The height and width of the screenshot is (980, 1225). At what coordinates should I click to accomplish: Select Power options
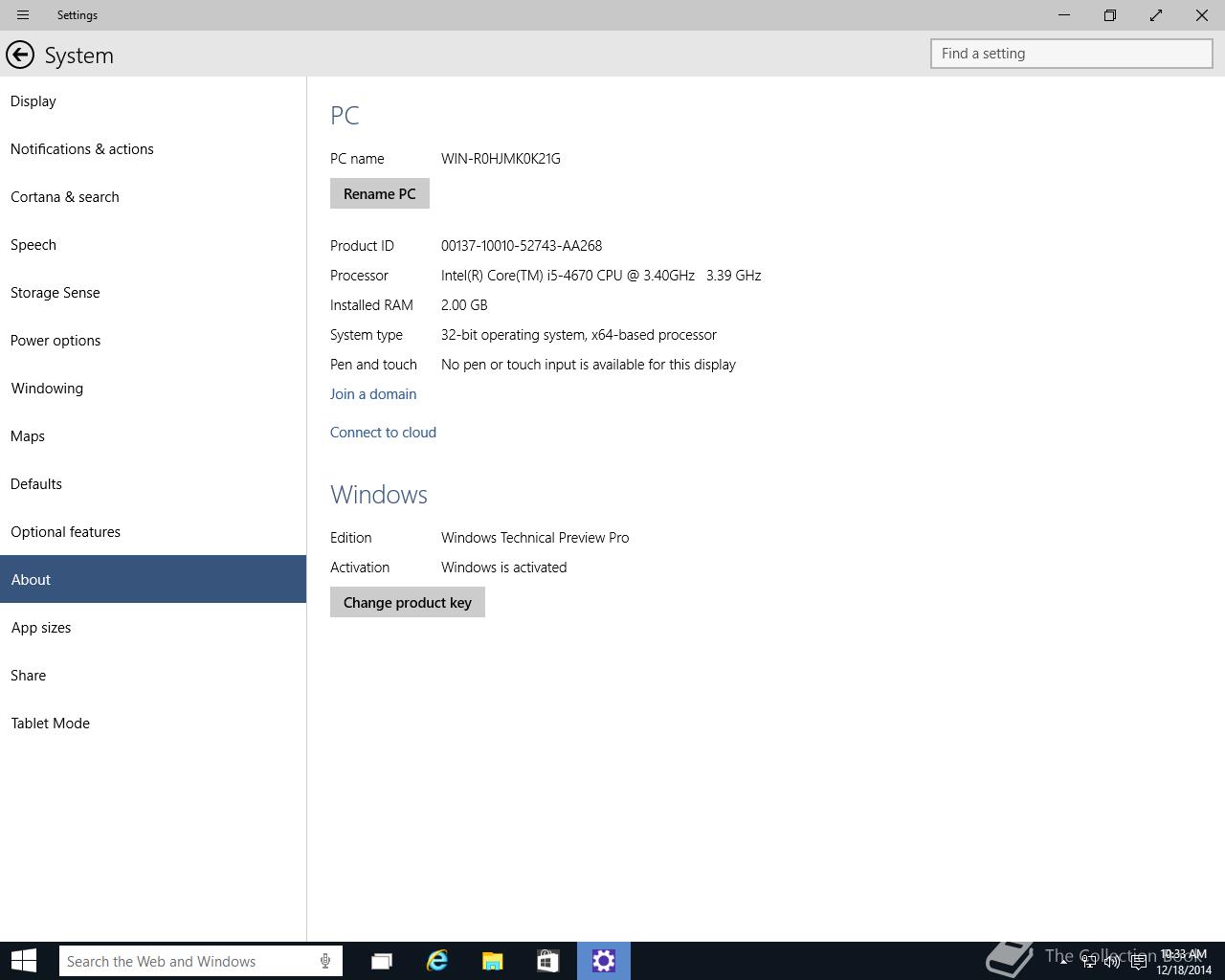[153, 340]
